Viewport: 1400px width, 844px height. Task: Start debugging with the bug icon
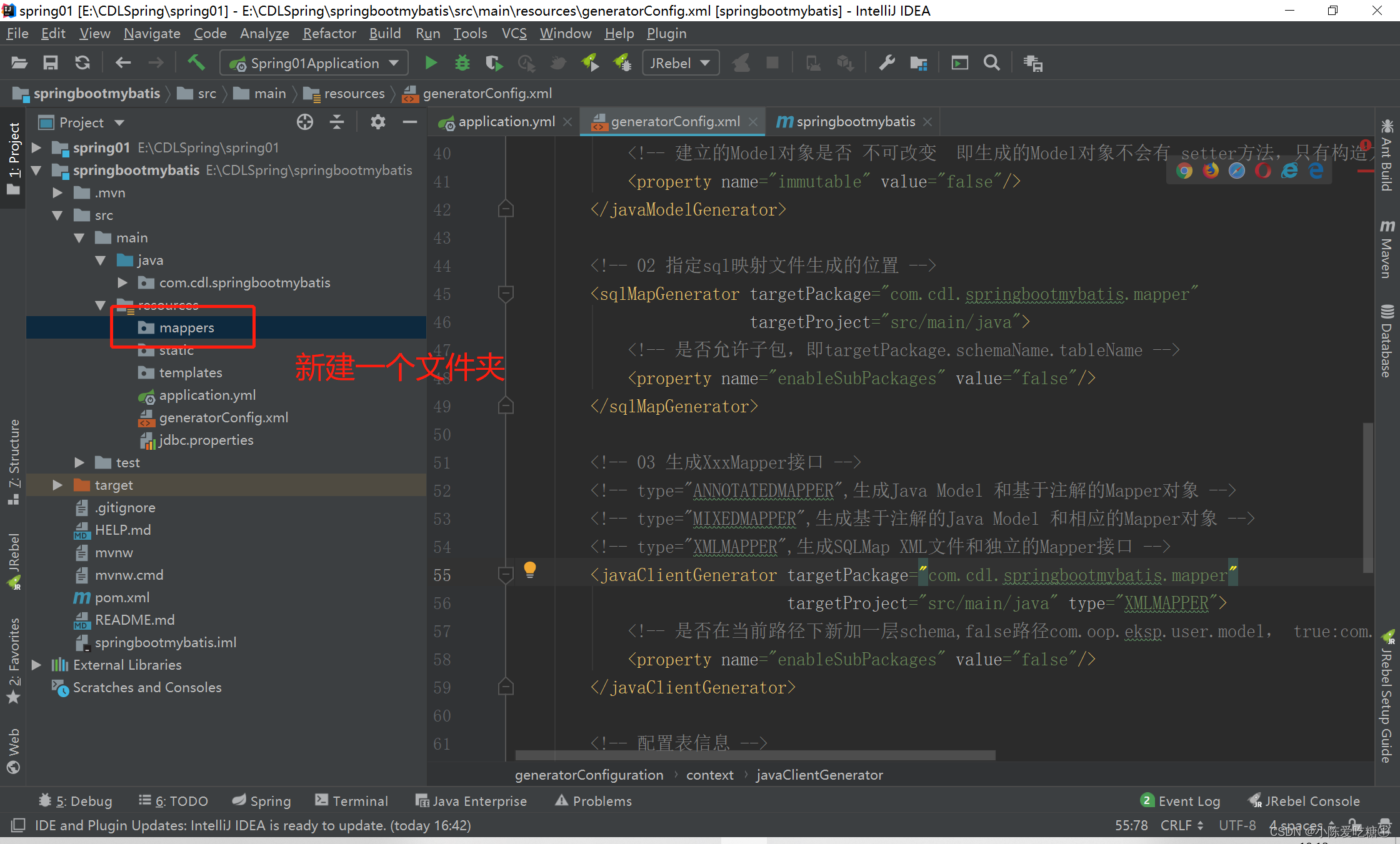[x=462, y=63]
